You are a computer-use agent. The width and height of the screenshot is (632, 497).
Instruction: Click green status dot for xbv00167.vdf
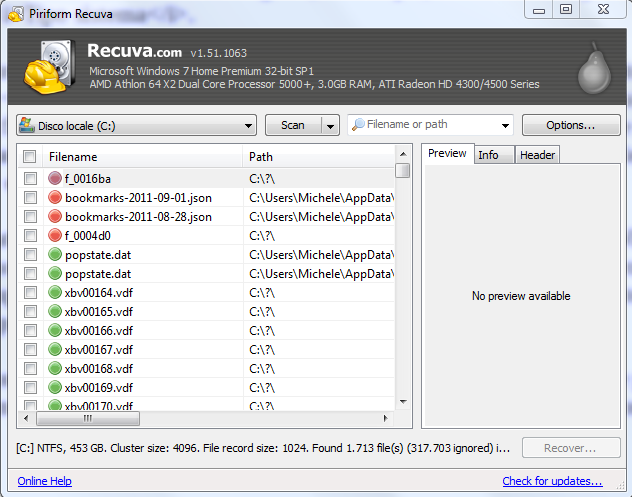click(55, 349)
